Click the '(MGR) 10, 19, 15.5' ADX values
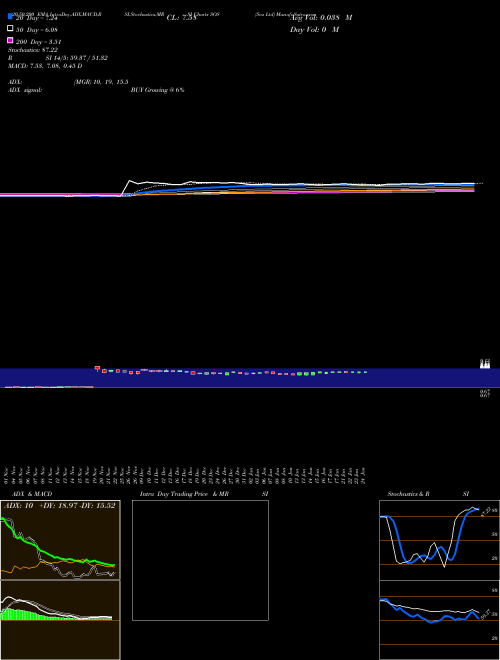 click(101, 82)
